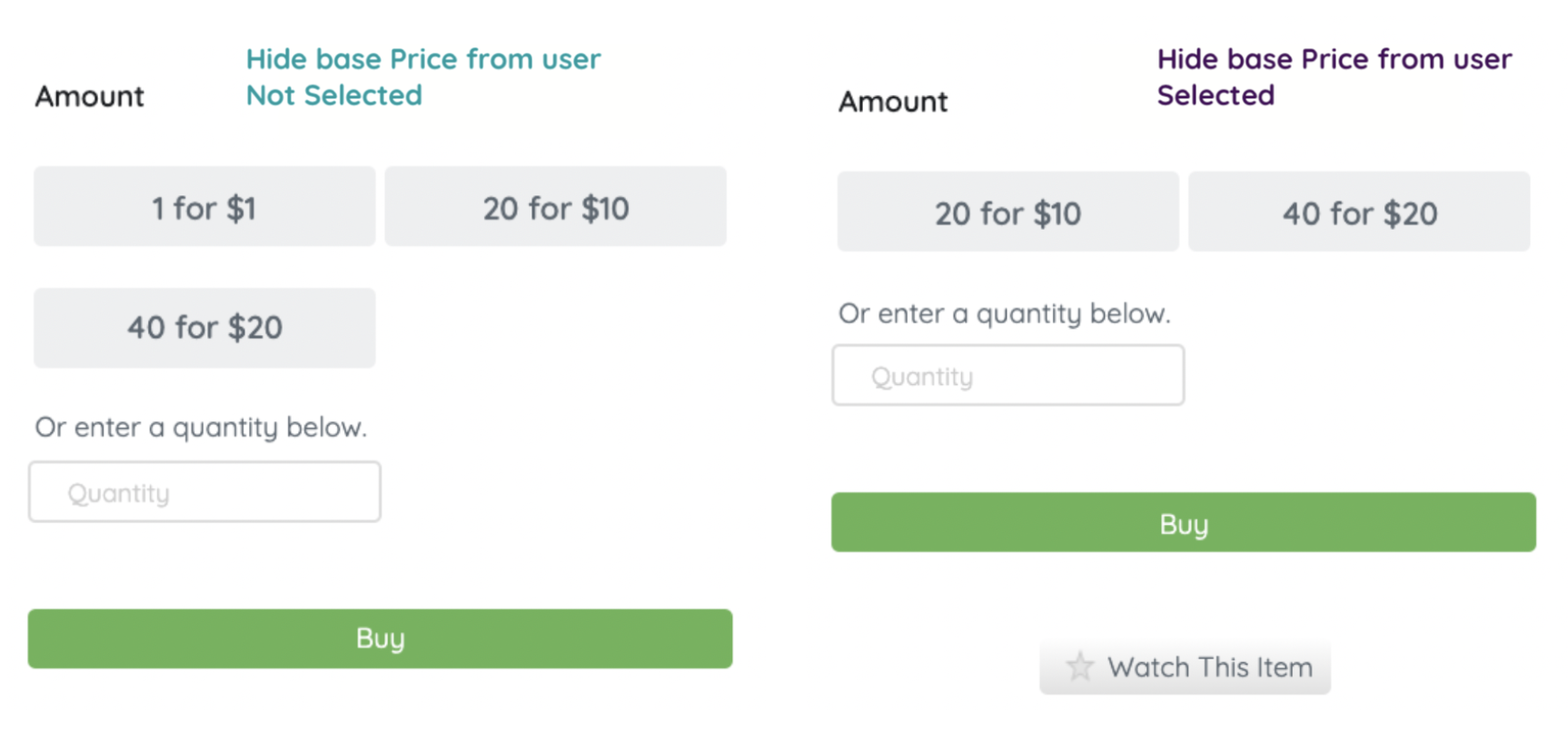Click "Or enter a quantity below." under the three-option grid
The height and width of the screenshot is (741, 1568).
tap(201, 427)
